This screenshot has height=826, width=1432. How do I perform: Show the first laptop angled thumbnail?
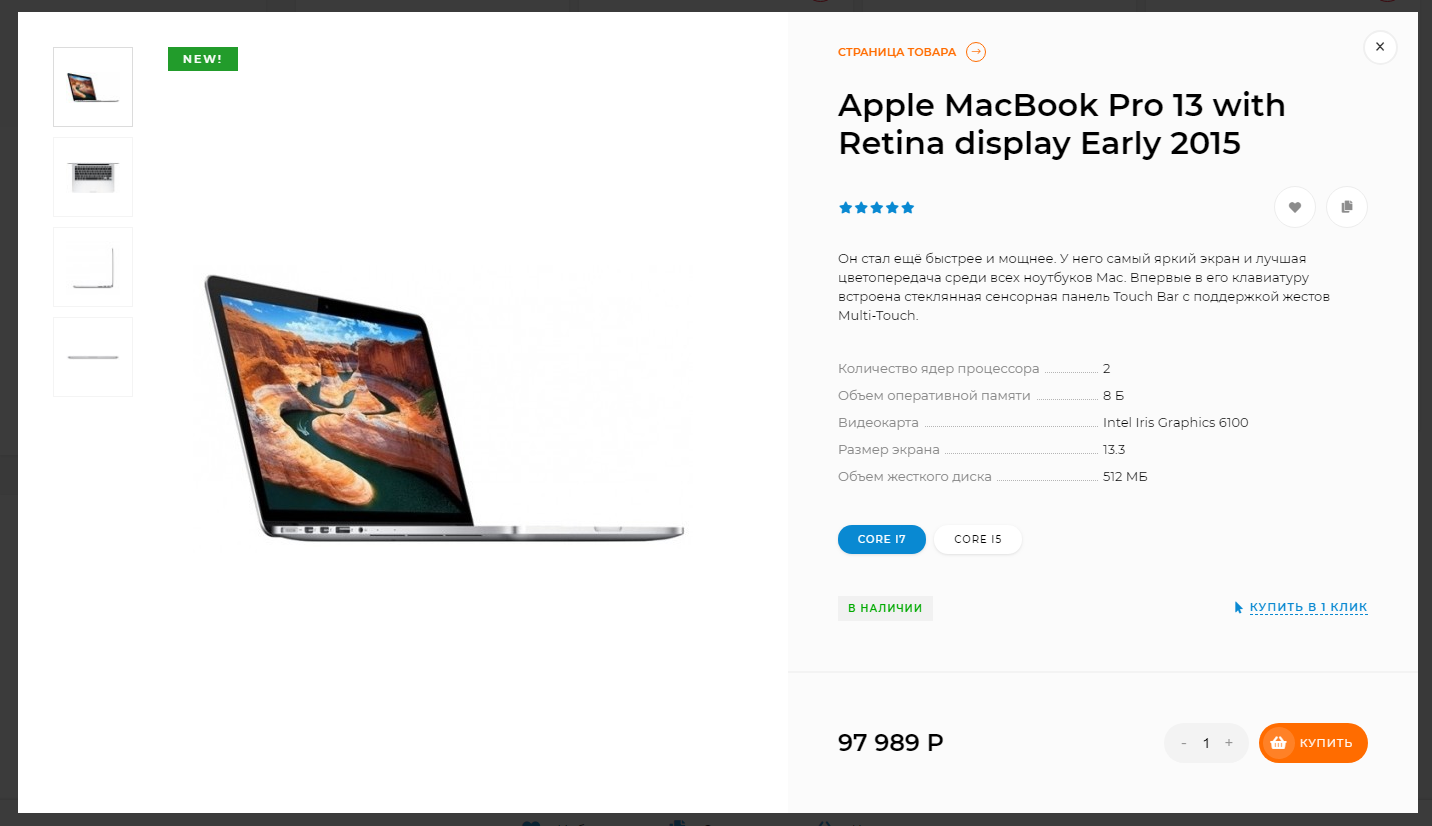tap(93, 87)
